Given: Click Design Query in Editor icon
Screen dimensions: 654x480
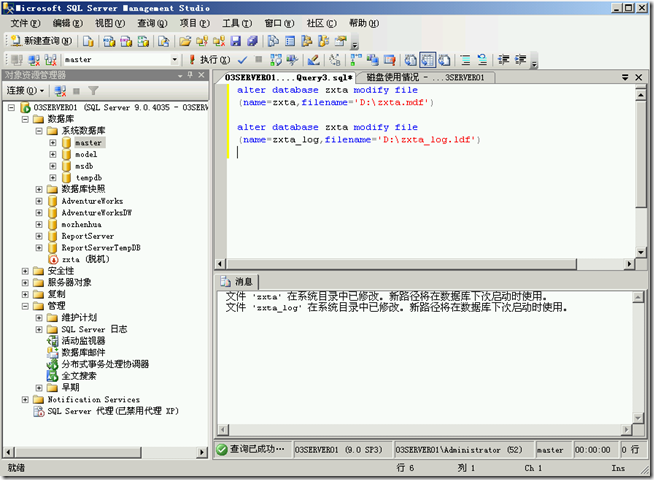Looking at the screenshot, I should pyautogui.click(x=314, y=60).
